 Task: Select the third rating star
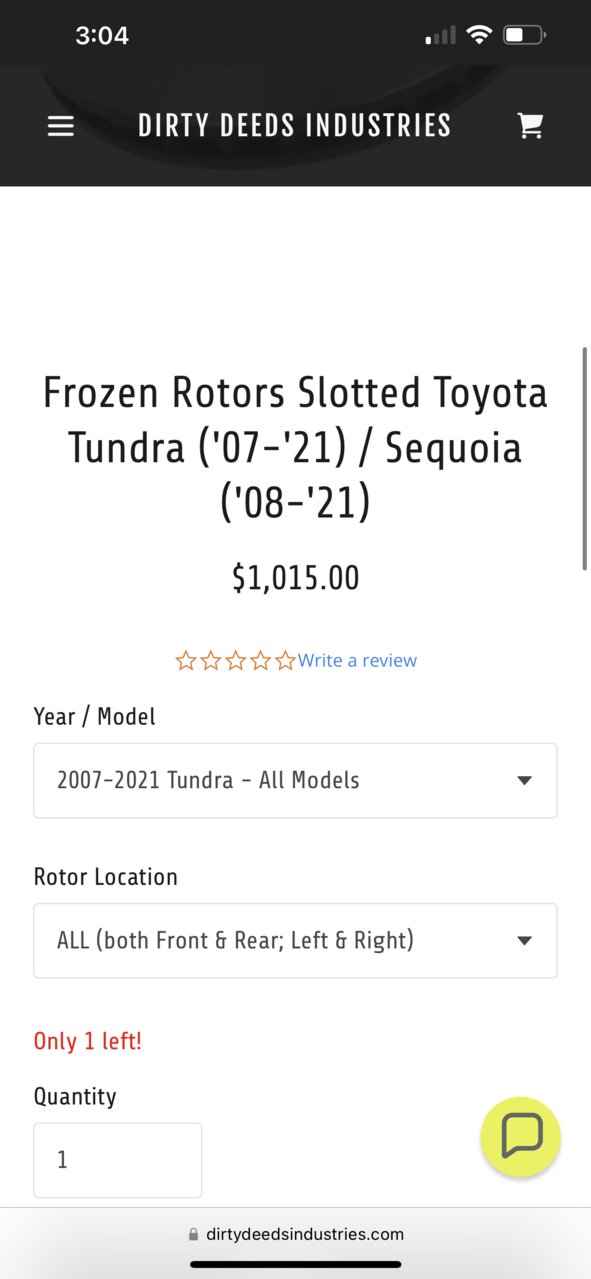pos(235,660)
